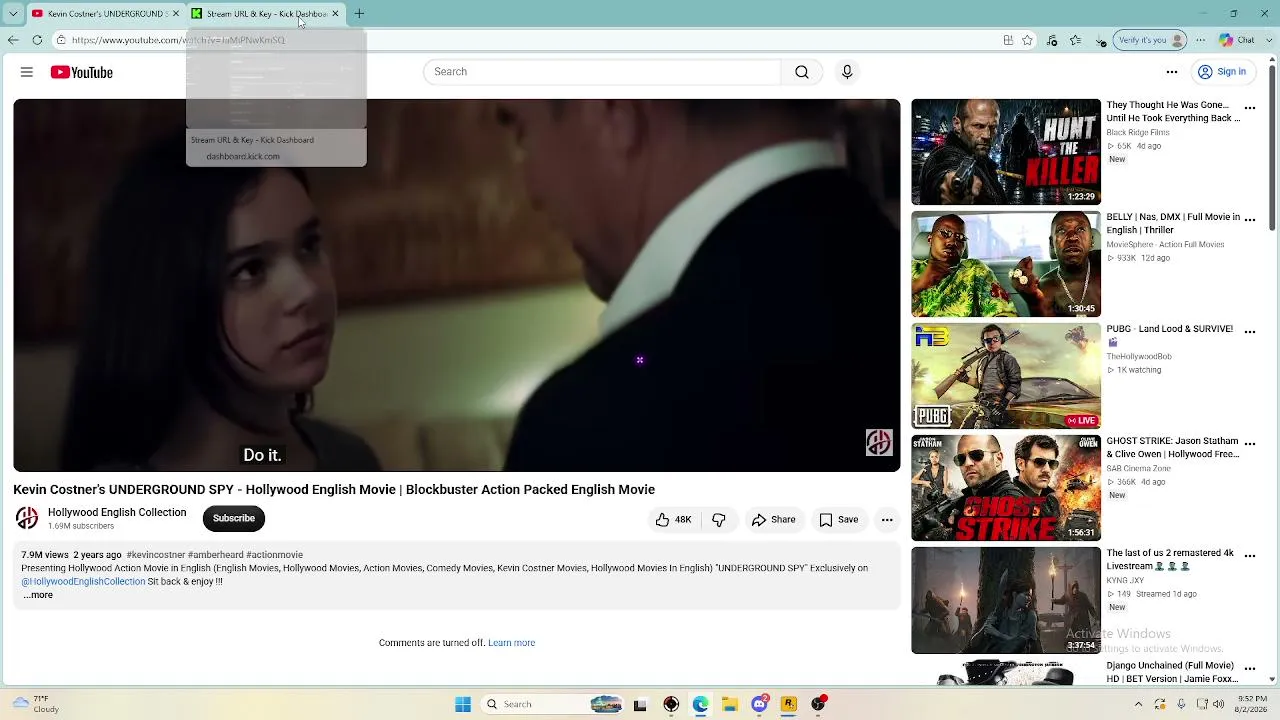Open Rockstar Games Launcher from taskbar
The height and width of the screenshot is (720, 1280).
(x=789, y=704)
